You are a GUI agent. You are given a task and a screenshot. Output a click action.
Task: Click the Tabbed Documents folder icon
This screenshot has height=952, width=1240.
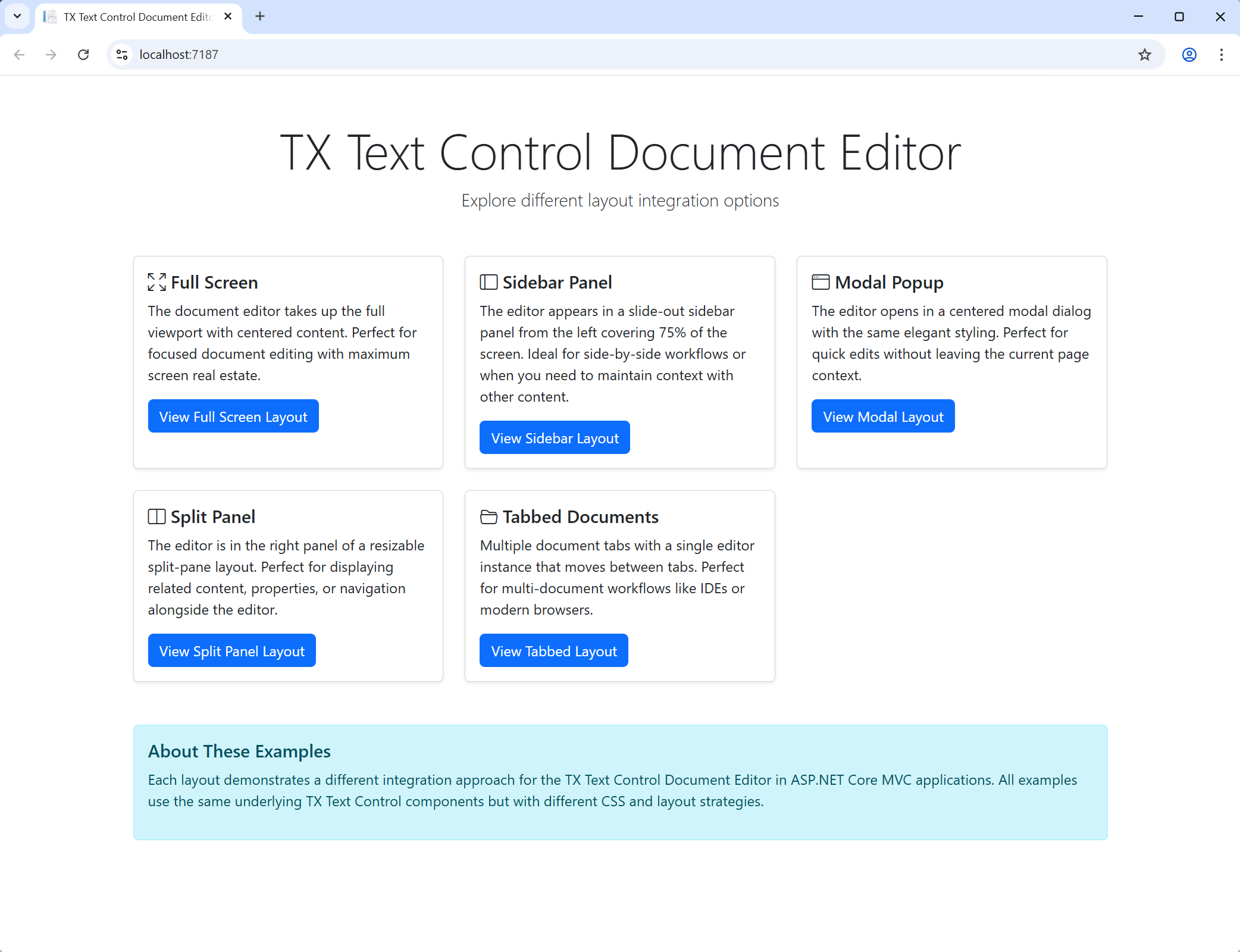click(x=487, y=516)
